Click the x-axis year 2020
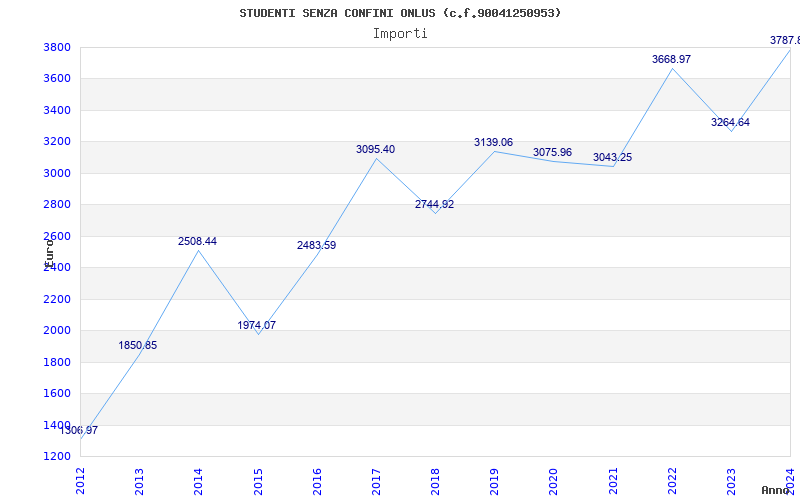Viewport: 800px width, 500px height. coord(554,481)
